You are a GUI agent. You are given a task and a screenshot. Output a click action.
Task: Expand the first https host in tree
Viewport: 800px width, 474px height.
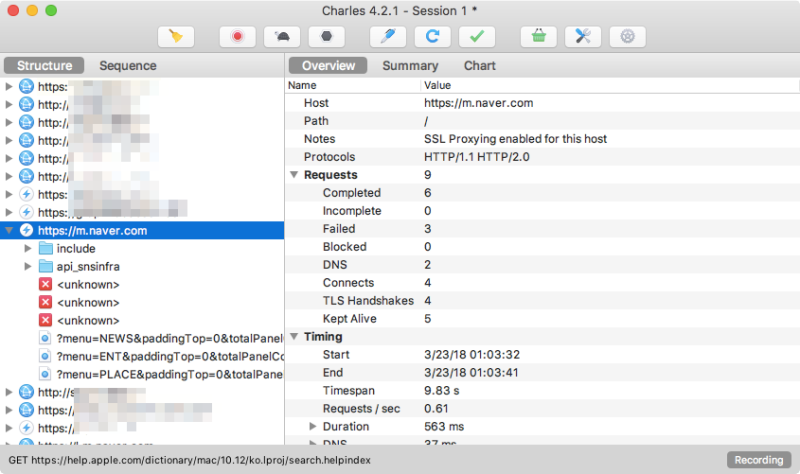pos(9,87)
